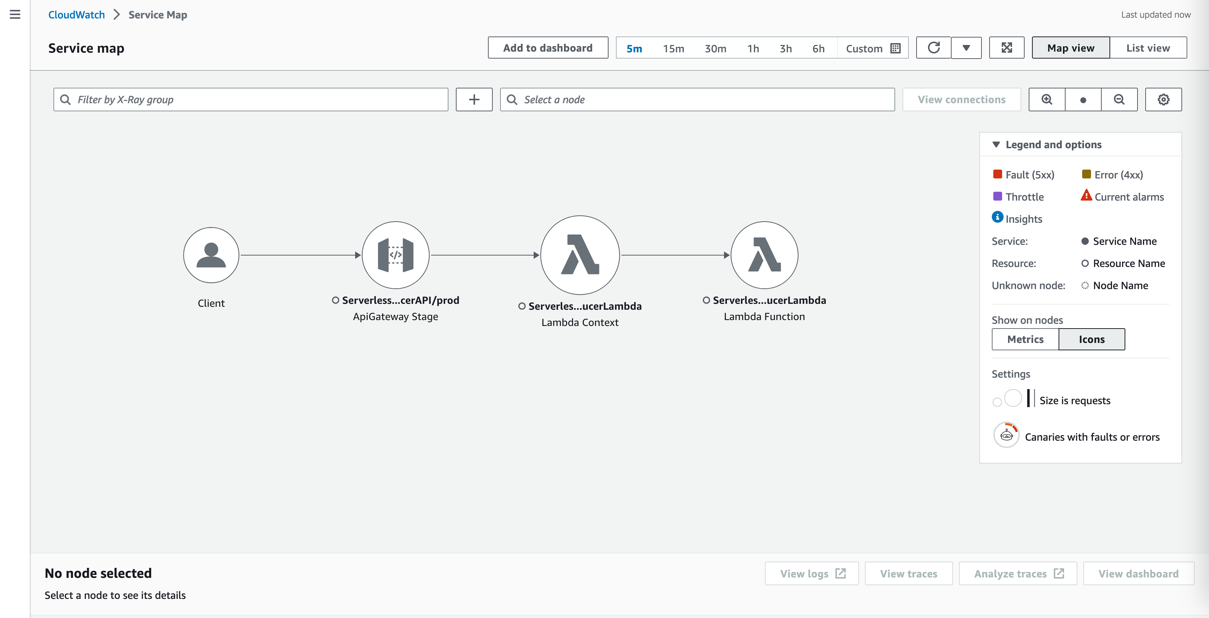1209x618 pixels.
Task: Switch node display to Icons
Action: (1091, 340)
